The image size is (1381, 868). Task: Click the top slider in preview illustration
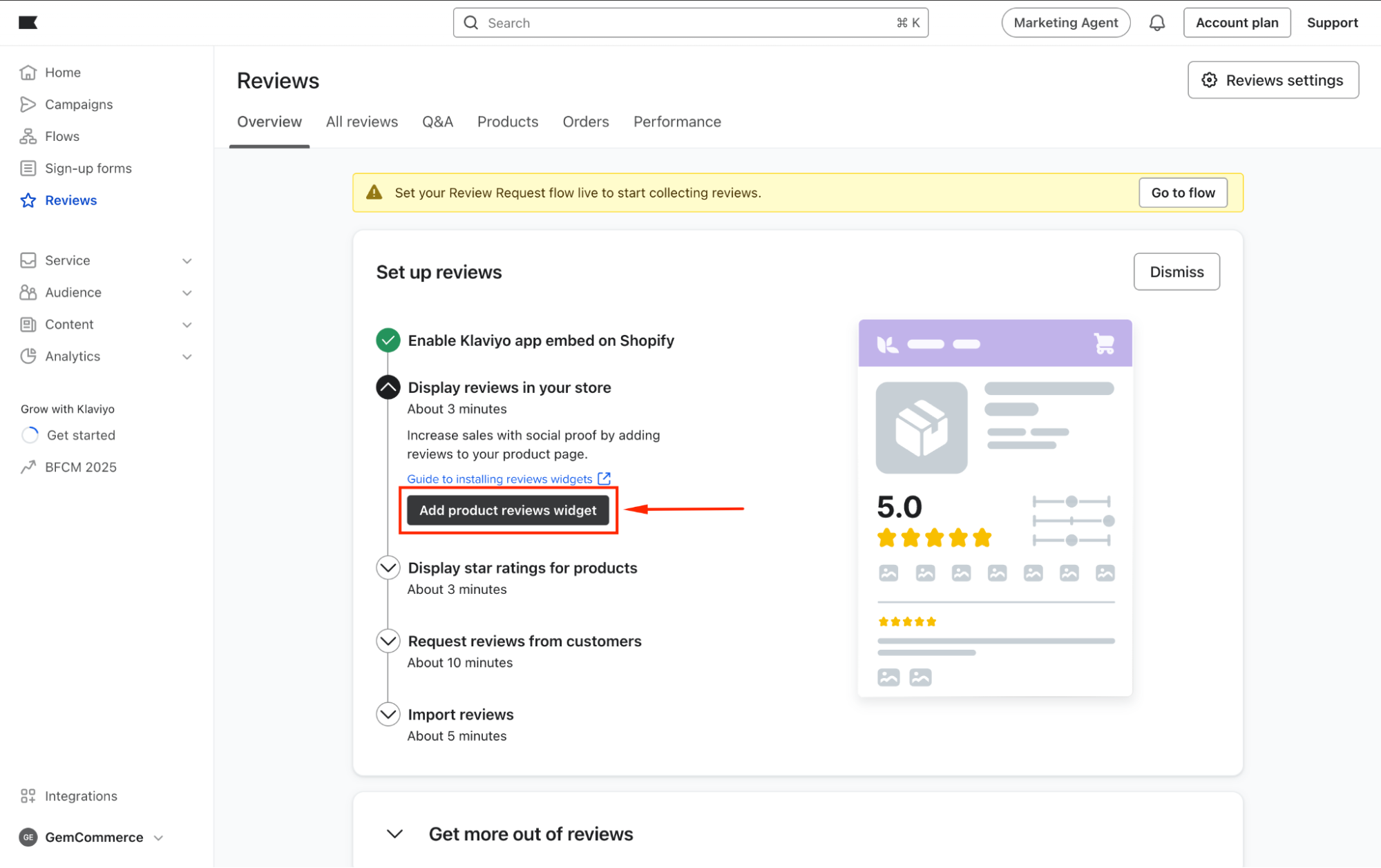(1071, 501)
